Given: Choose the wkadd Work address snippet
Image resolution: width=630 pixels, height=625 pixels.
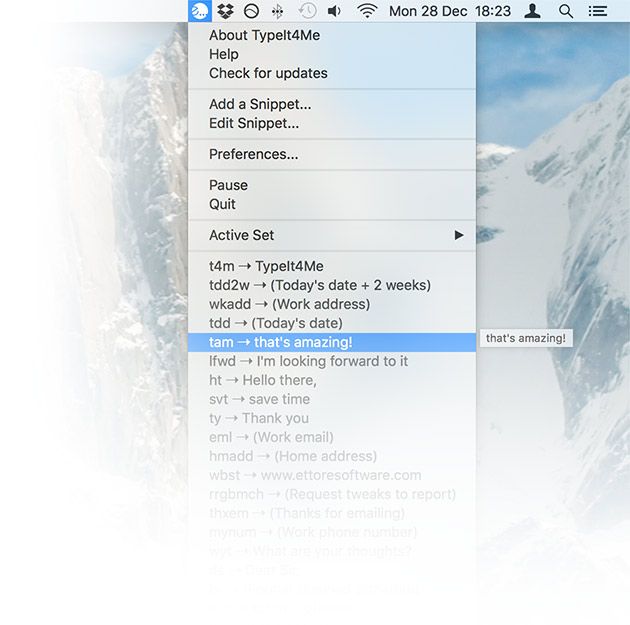Looking at the screenshot, I should click(332, 304).
